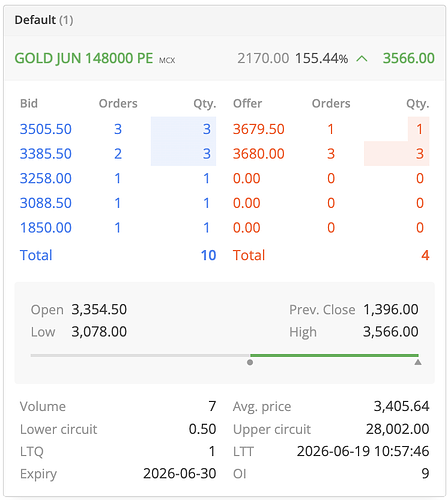Click the 155.44% change percentage
448x500 pixels.
(x=321, y=58)
